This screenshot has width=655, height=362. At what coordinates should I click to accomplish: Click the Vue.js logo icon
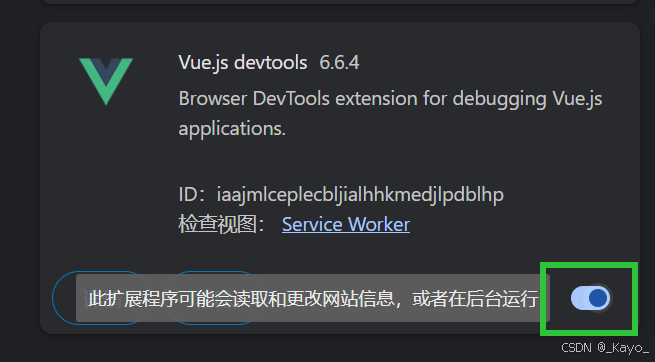tap(106, 81)
